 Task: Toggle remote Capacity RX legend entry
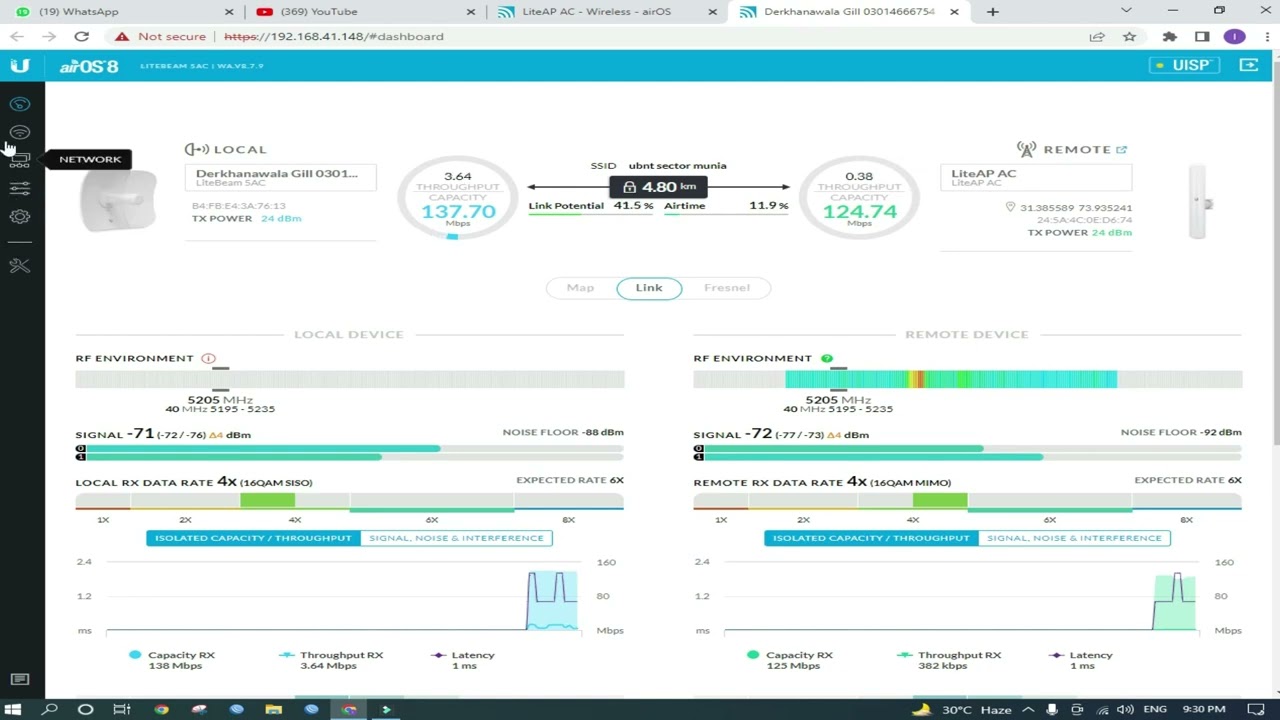coord(790,660)
